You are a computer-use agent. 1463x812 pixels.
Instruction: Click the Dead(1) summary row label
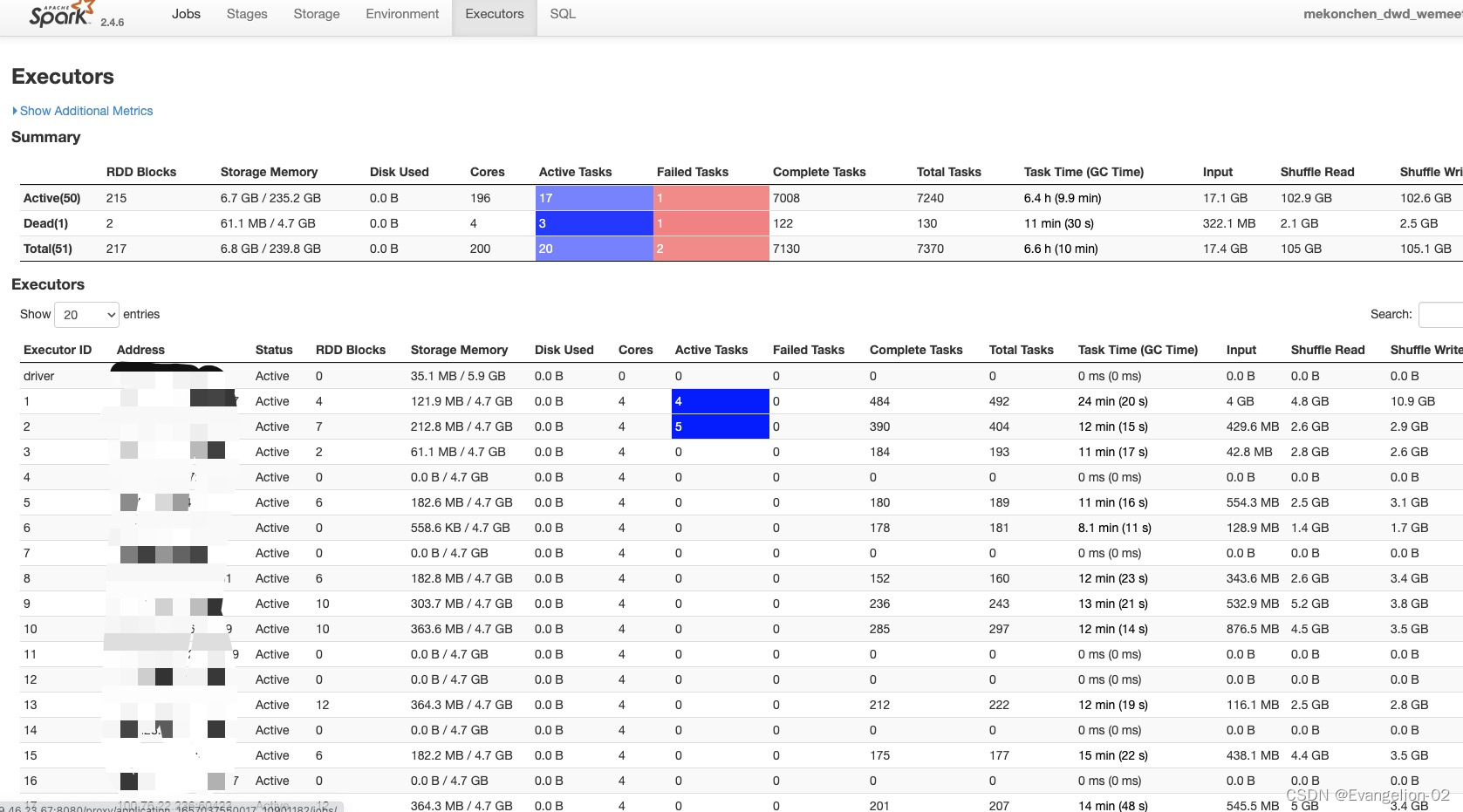pyautogui.click(x=45, y=223)
